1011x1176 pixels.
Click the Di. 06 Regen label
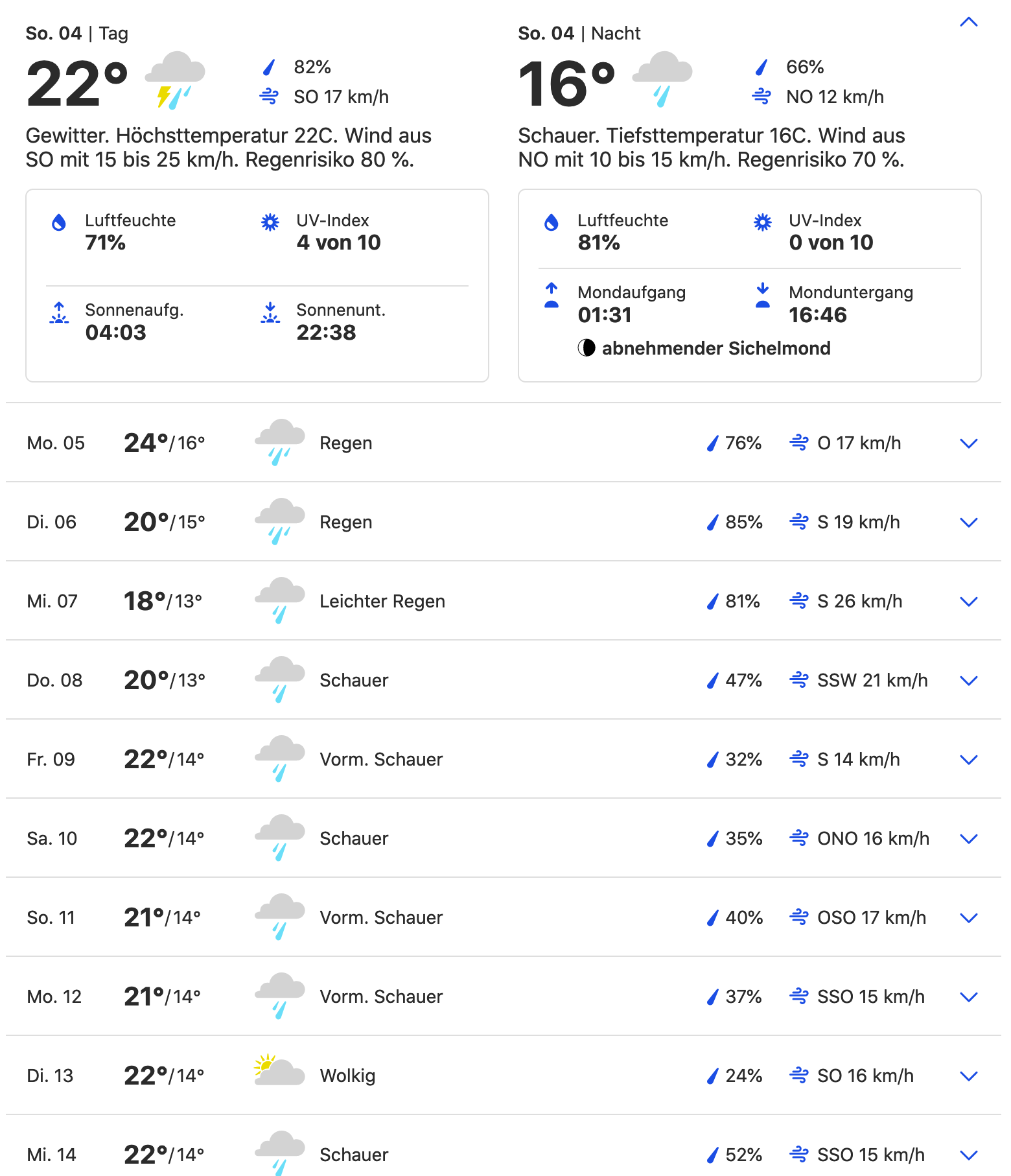click(345, 523)
